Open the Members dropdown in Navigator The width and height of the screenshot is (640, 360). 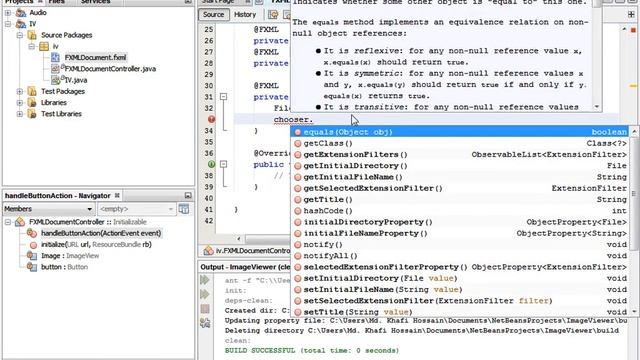[x=48, y=209]
